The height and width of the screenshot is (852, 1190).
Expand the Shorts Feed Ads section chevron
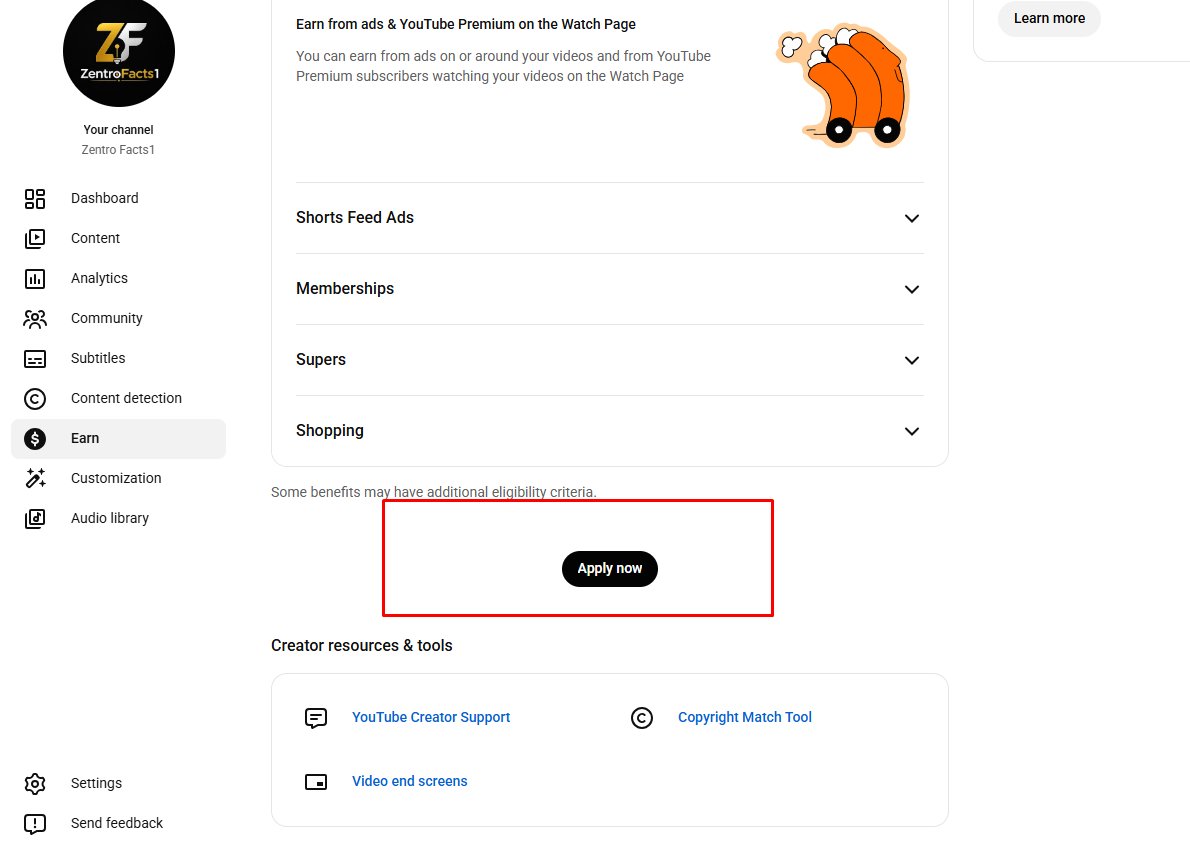(x=912, y=219)
